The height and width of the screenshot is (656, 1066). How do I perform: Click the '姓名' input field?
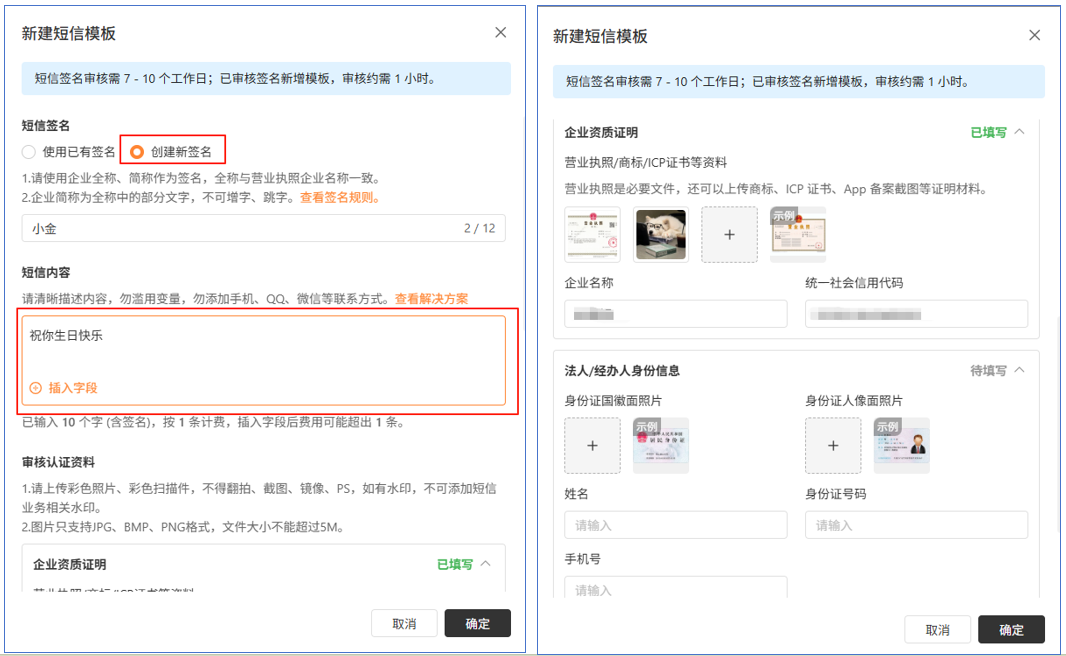pos(676,525)
